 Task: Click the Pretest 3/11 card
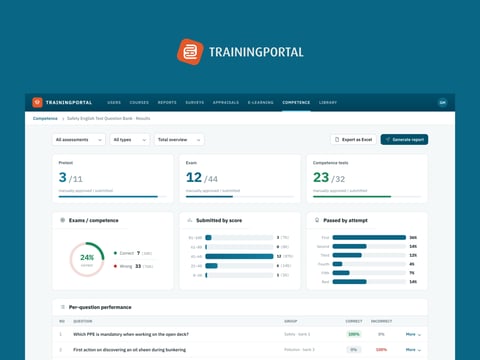[x=113, y=179]
